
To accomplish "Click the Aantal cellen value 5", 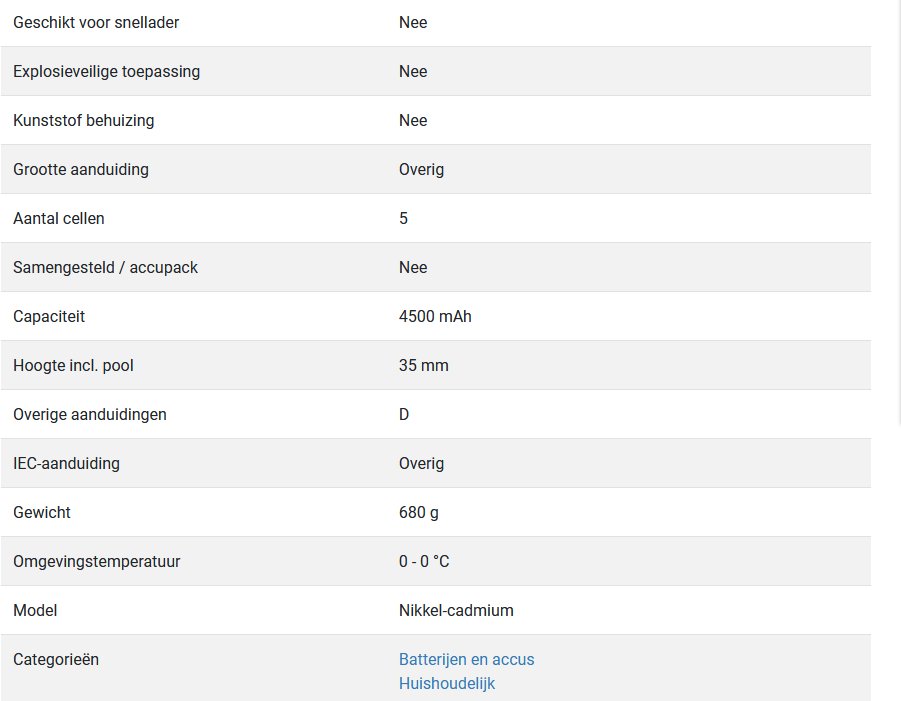I will 403,218.
